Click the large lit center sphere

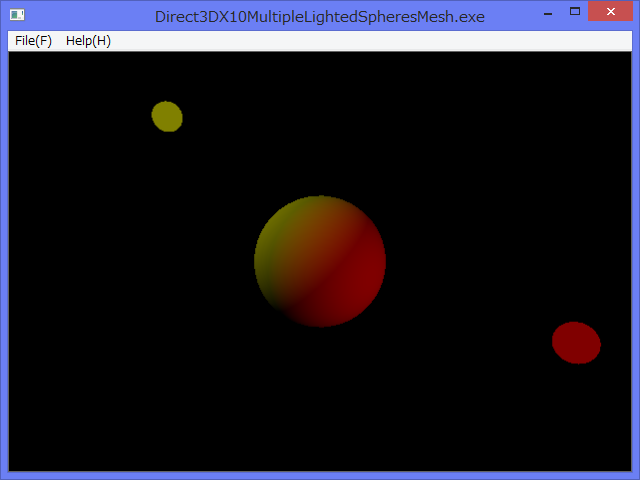click(x=320, y=261)
